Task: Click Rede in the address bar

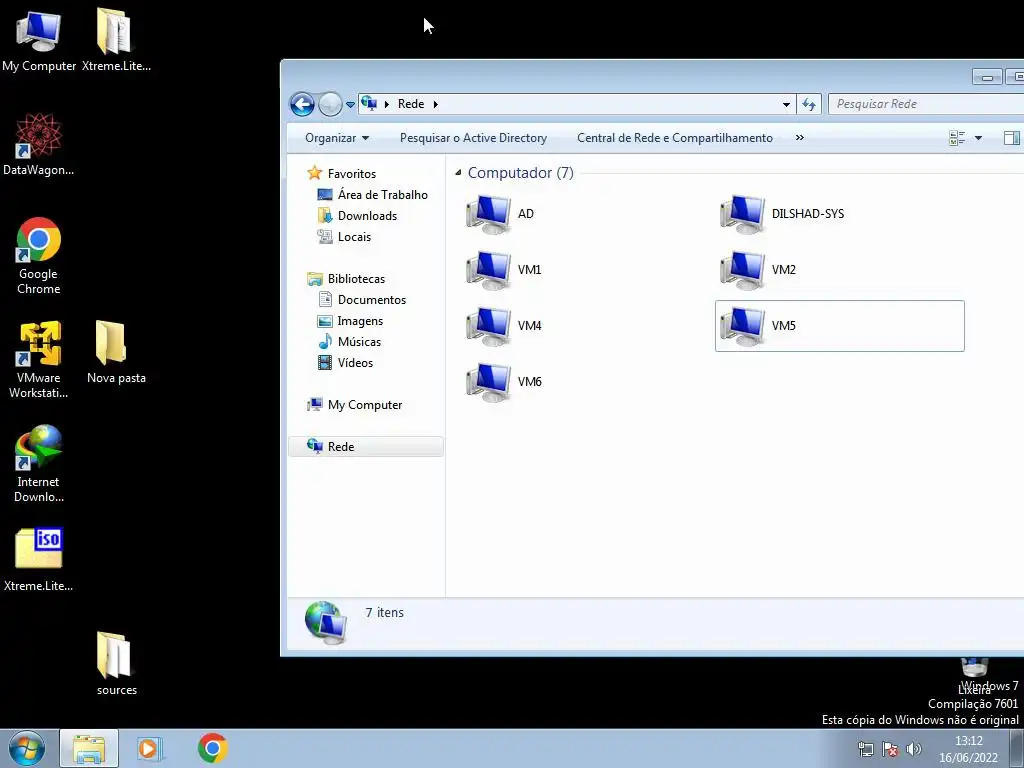Action: (411, 104)
